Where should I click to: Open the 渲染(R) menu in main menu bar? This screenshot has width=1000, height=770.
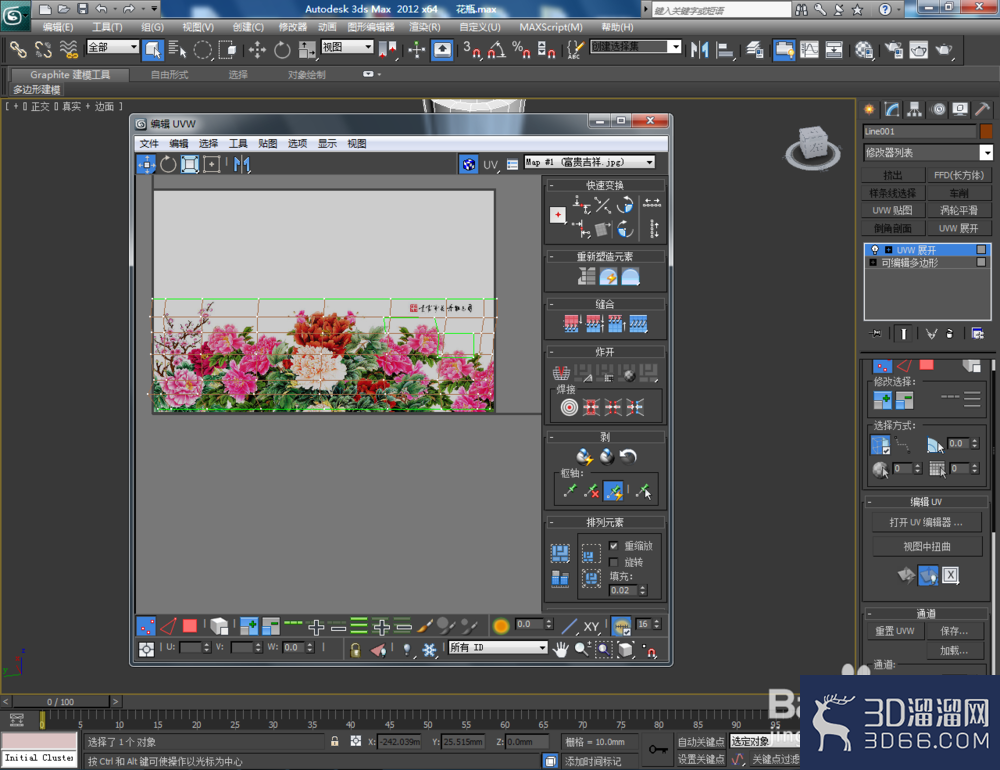[425, 27]
